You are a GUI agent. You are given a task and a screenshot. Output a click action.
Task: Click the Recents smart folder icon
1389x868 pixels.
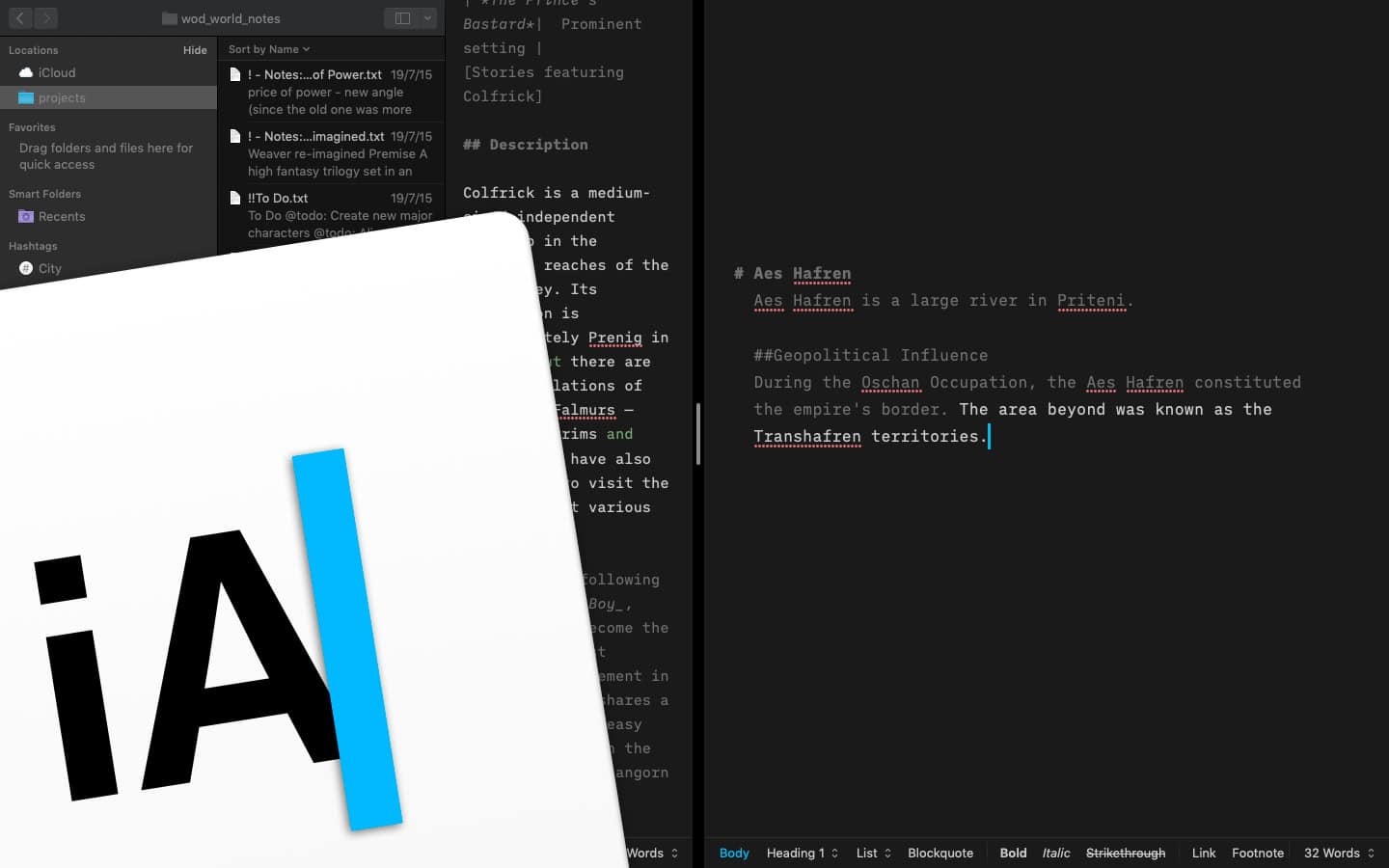26,216
